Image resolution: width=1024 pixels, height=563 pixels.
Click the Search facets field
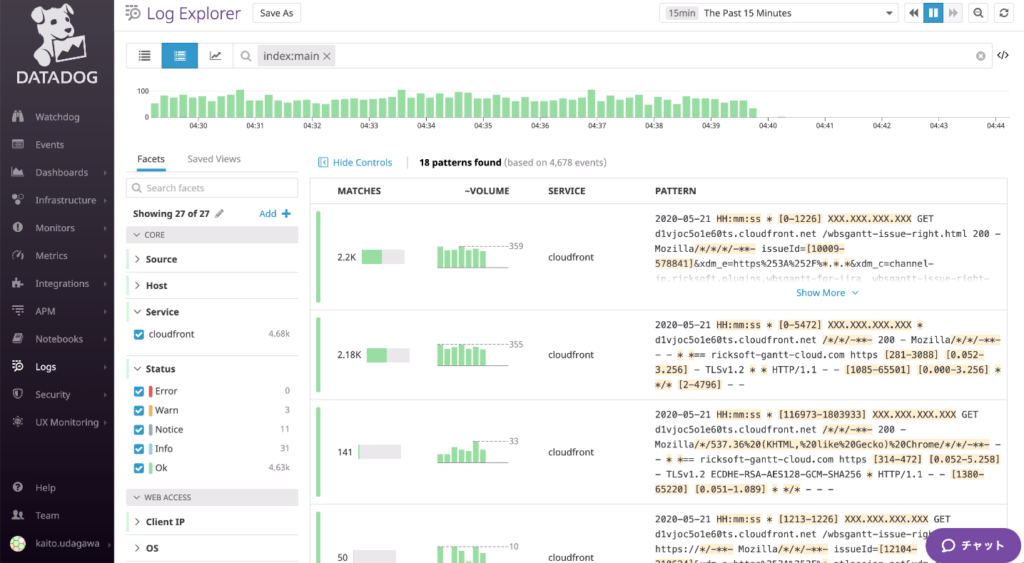point(212,188)
